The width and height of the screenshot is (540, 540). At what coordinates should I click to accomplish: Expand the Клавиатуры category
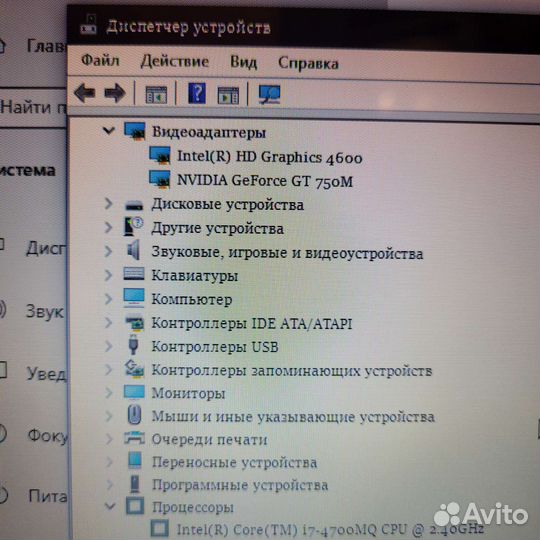pyautogui.click(x=108, y=275)
